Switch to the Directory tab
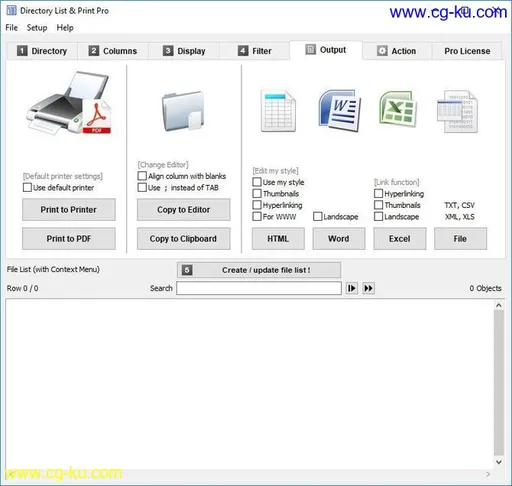 click(42, 51)
